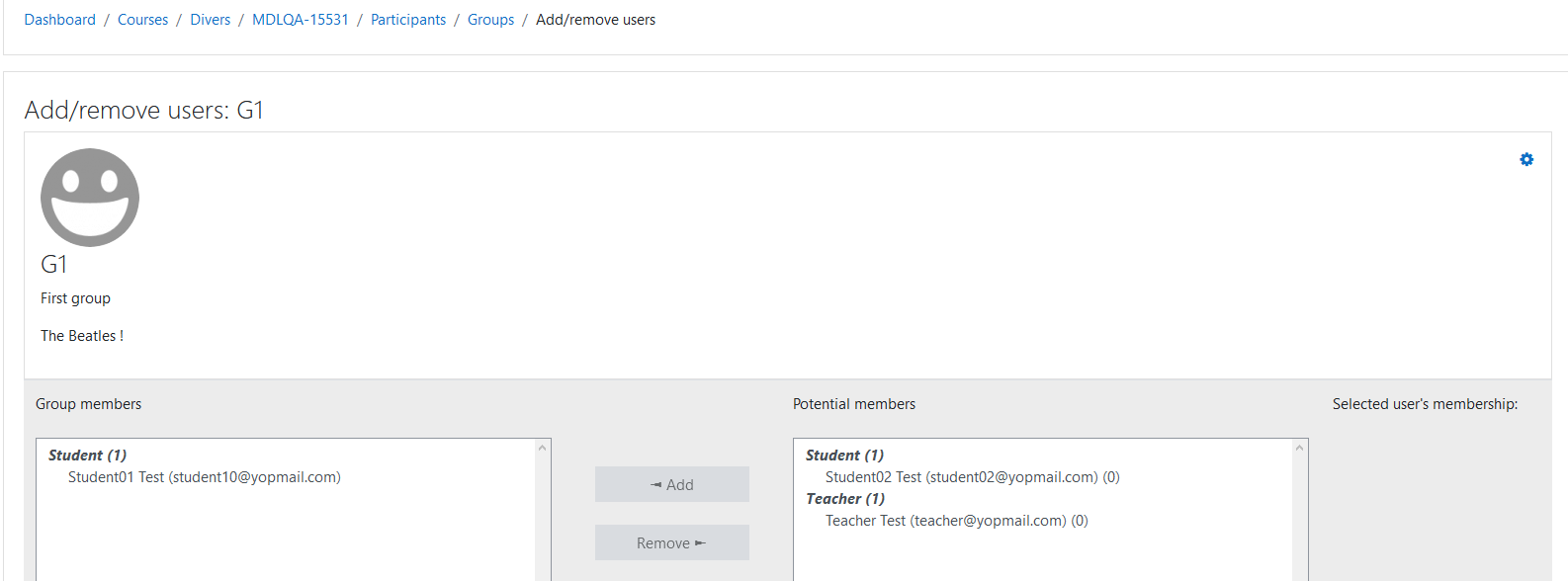Click scroll up arrow of Group members list

coord(542,448)
